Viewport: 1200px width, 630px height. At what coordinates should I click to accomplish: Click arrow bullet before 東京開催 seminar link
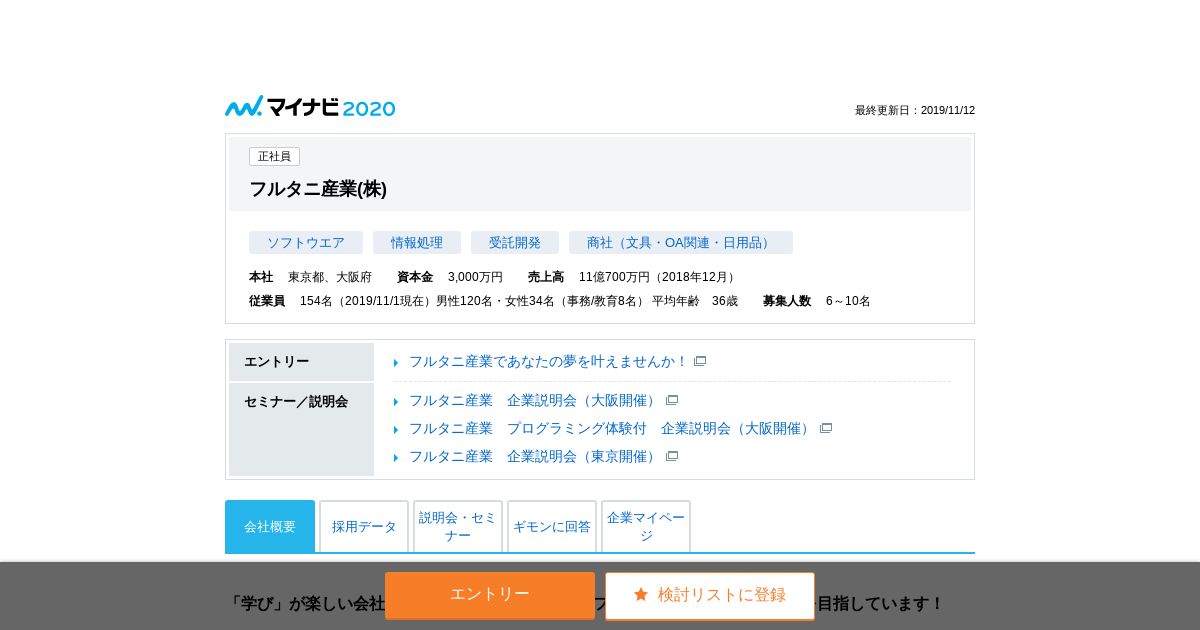click(397, 458)
